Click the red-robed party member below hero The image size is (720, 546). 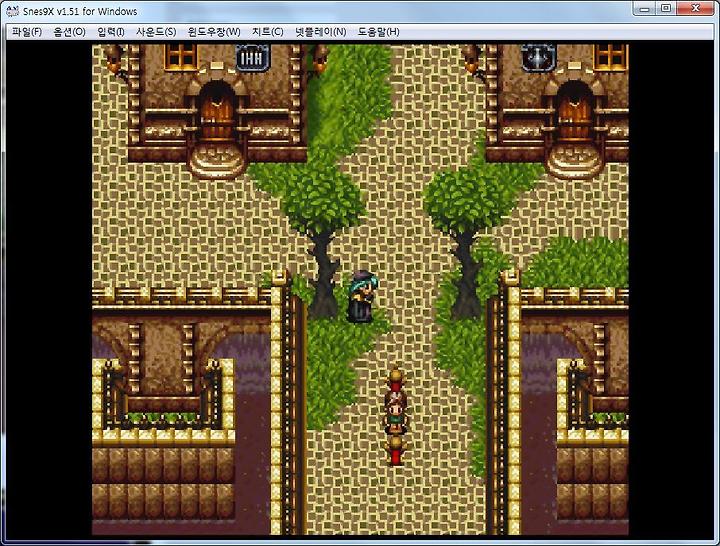click(x=395, y=451)
